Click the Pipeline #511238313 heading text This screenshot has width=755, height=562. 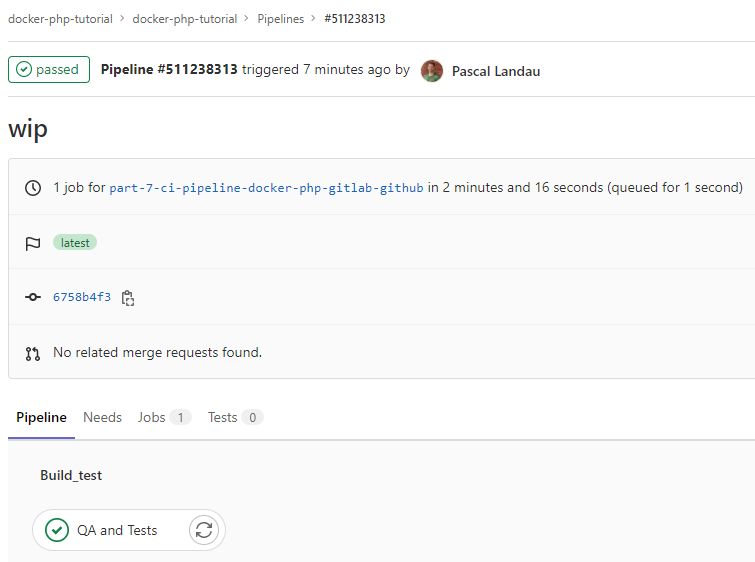tap(169, 69)
